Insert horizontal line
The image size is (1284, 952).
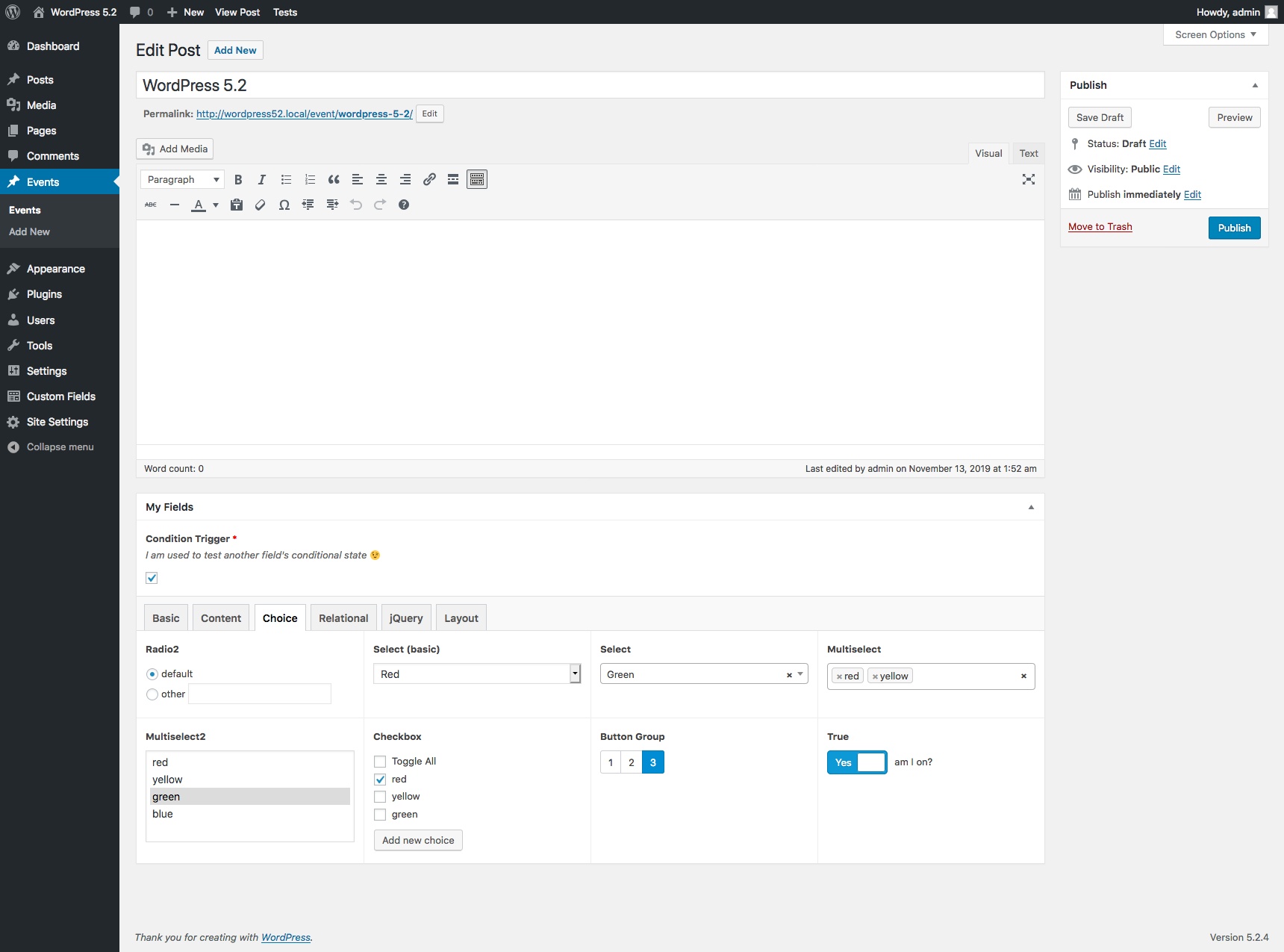175,205
